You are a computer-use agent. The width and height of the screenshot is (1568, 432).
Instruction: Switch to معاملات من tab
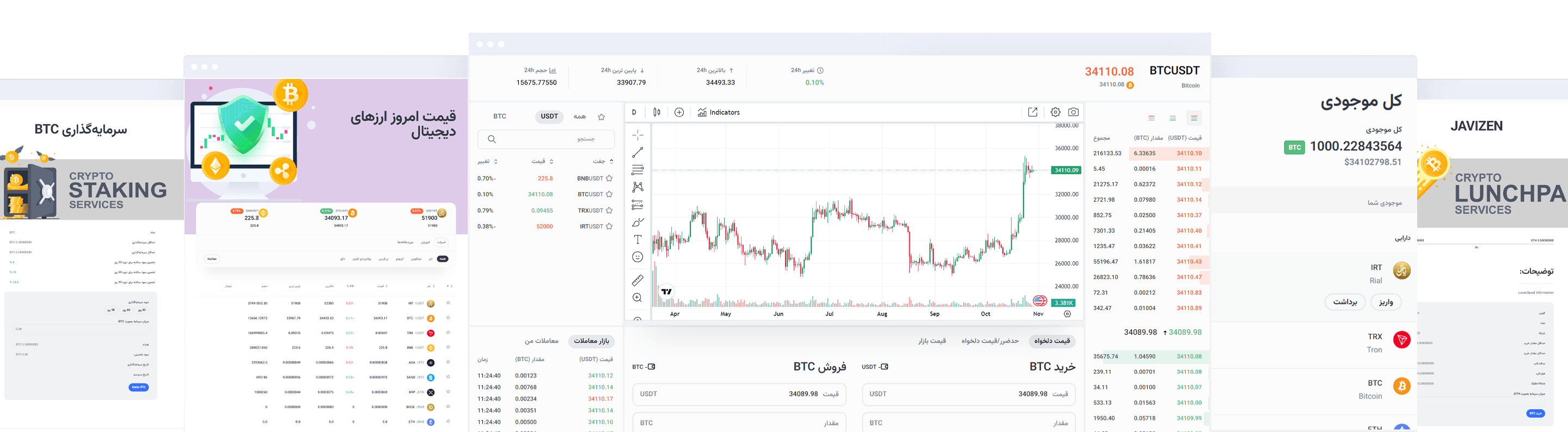[x=542, y=341]
